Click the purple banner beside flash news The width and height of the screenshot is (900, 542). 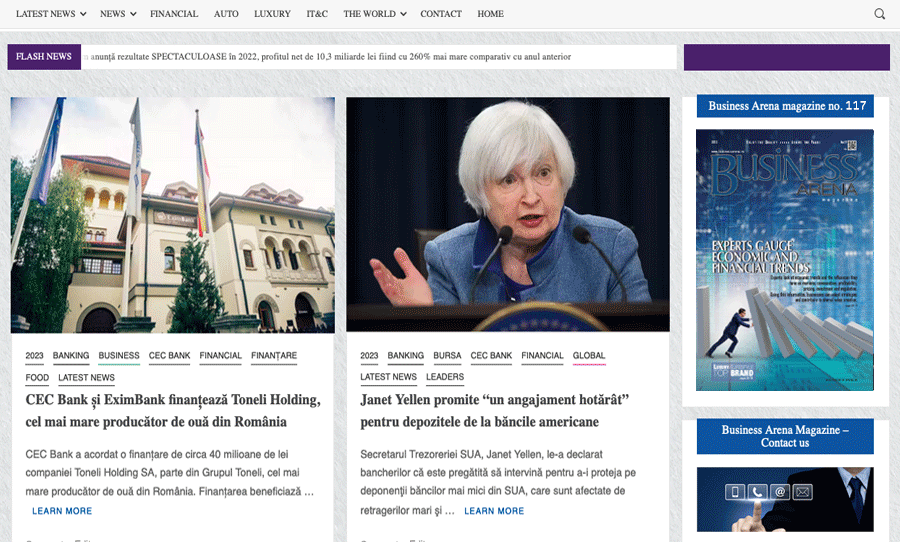(x=787, y=57)
